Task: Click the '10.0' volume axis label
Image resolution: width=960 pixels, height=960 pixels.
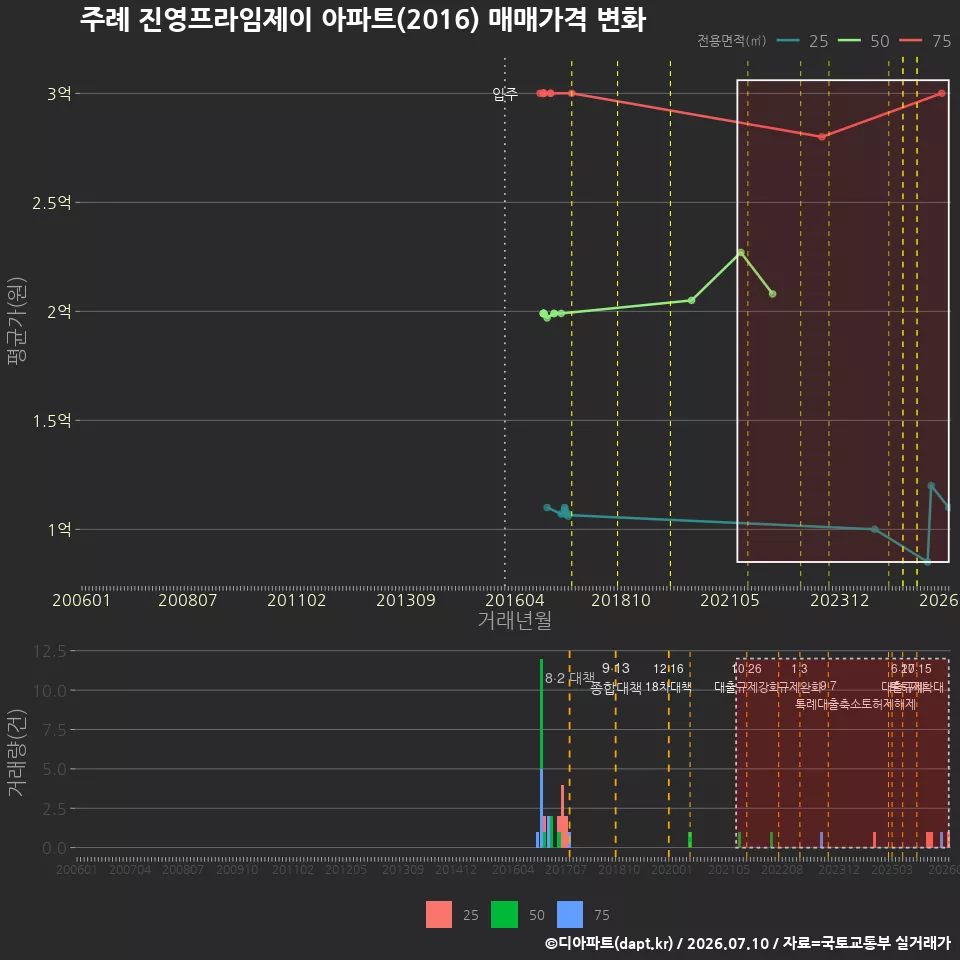Action: (x=50, y=691)
